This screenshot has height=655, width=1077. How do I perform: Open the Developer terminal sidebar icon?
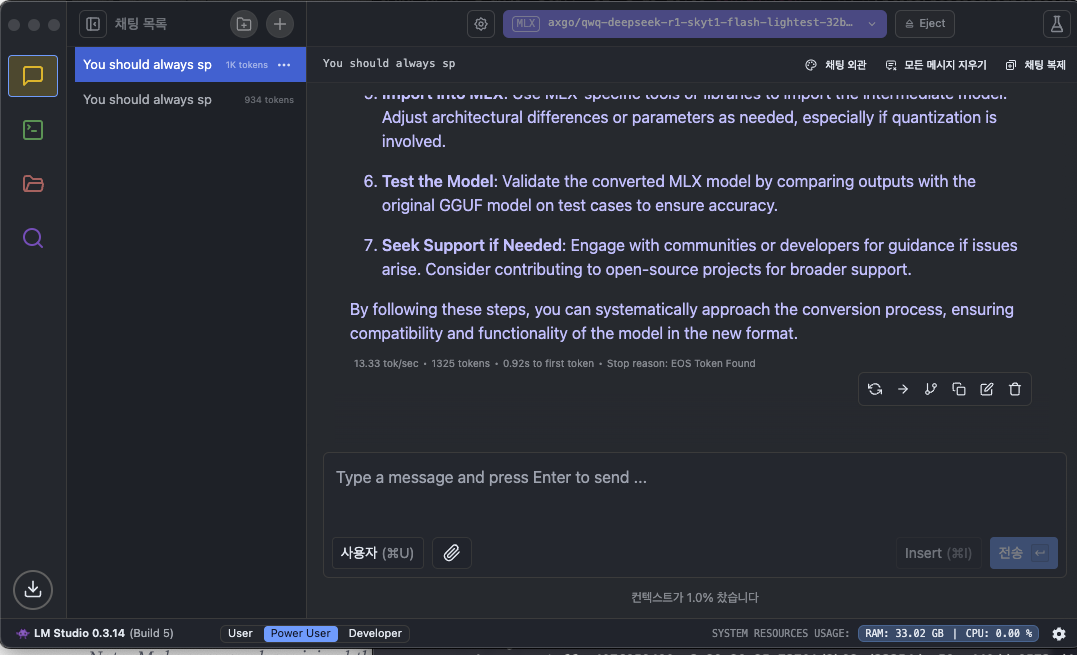33,130
